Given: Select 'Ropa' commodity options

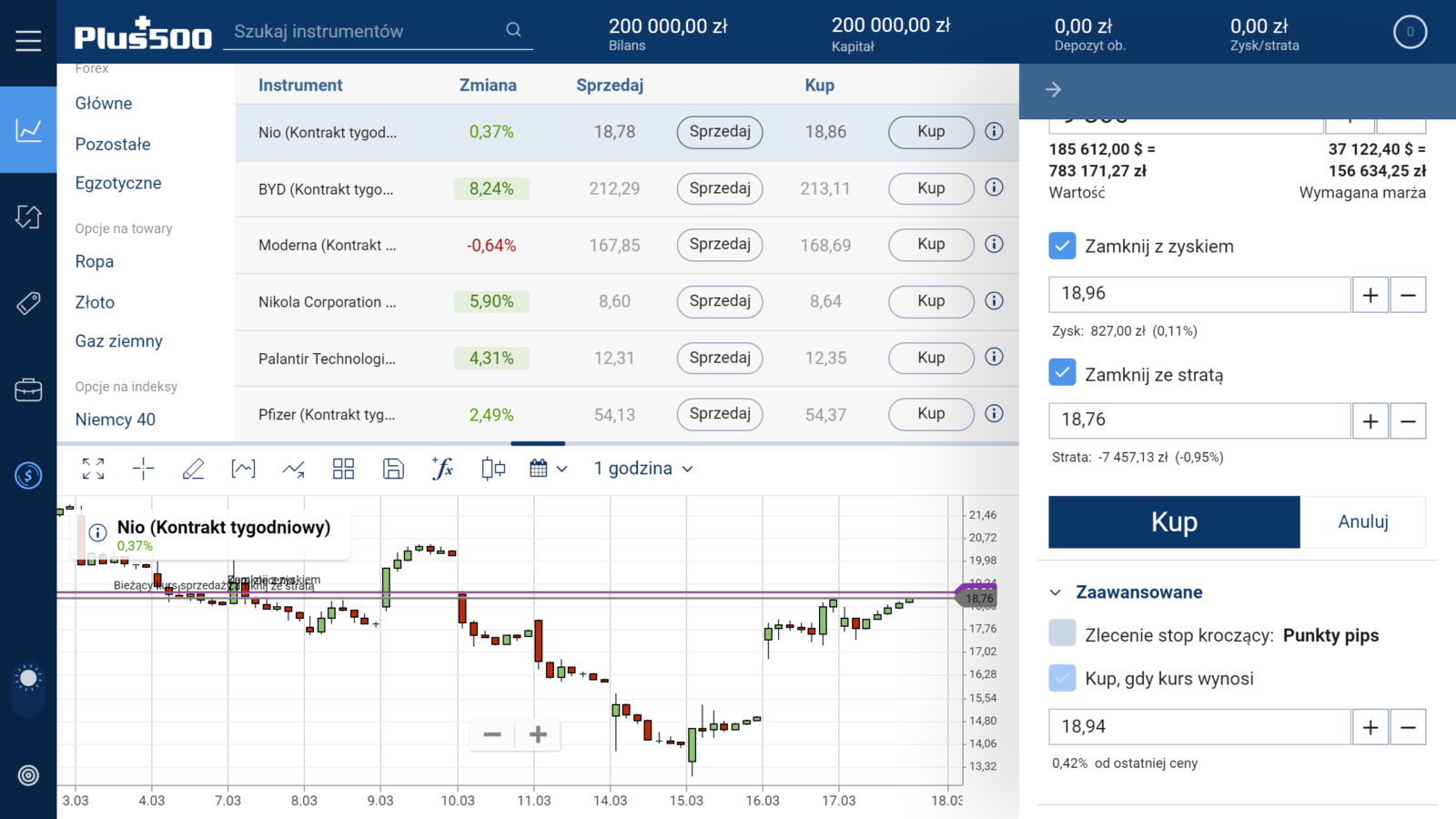Looking at the screenshot, I should point(95,261).
